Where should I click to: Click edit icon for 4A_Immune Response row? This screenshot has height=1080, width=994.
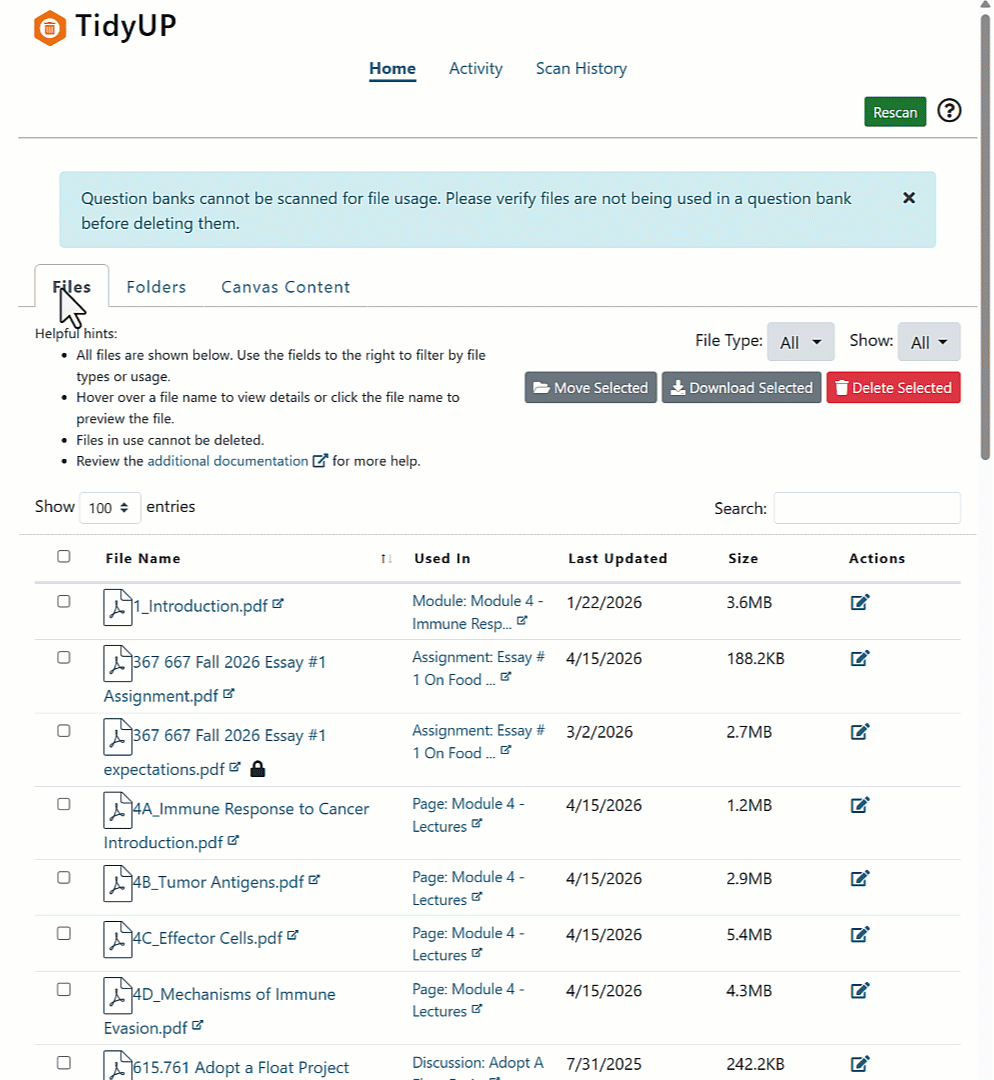click(860, 804)
